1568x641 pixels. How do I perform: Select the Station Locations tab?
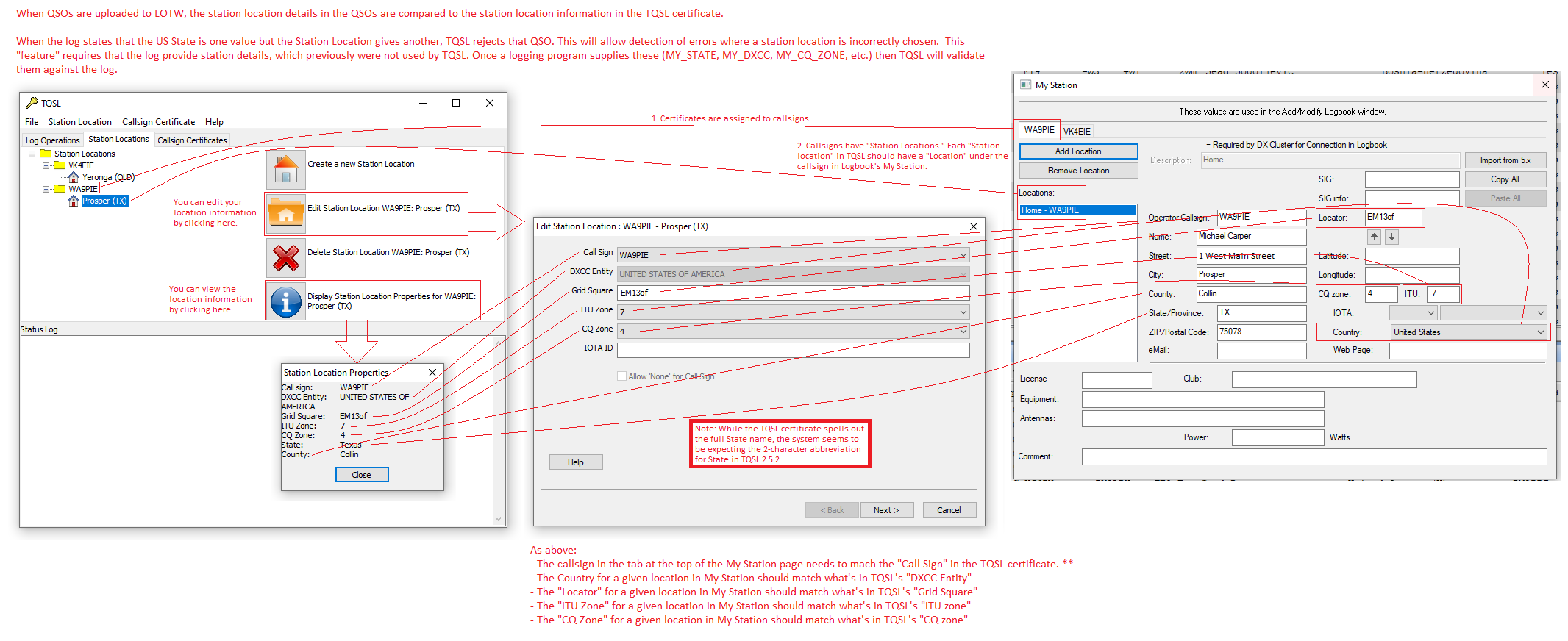pos(118,139)
